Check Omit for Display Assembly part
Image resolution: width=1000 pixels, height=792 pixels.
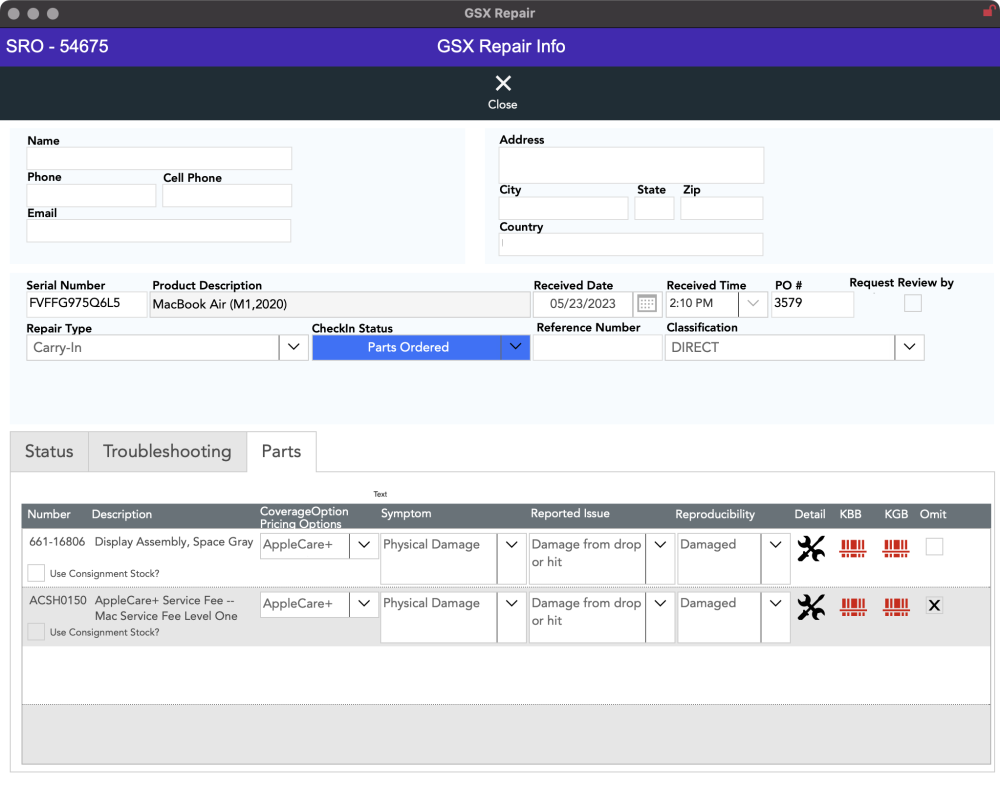(934, 547)
